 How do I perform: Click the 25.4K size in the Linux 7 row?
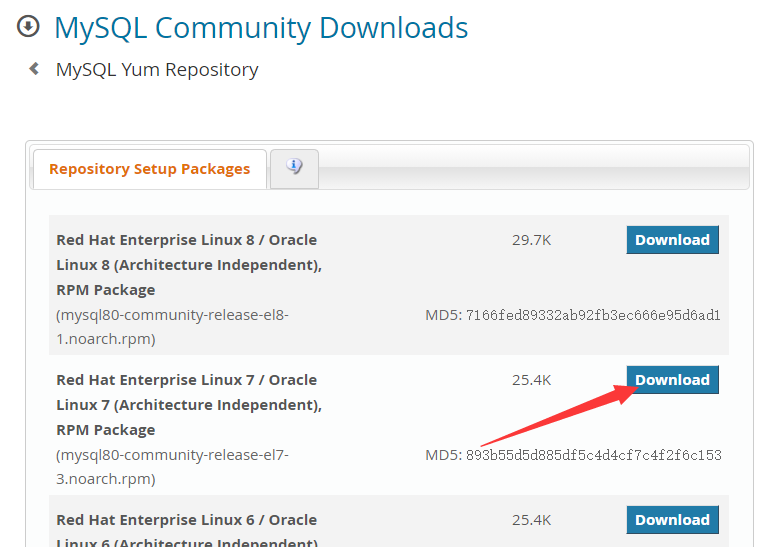click(531, 380)
